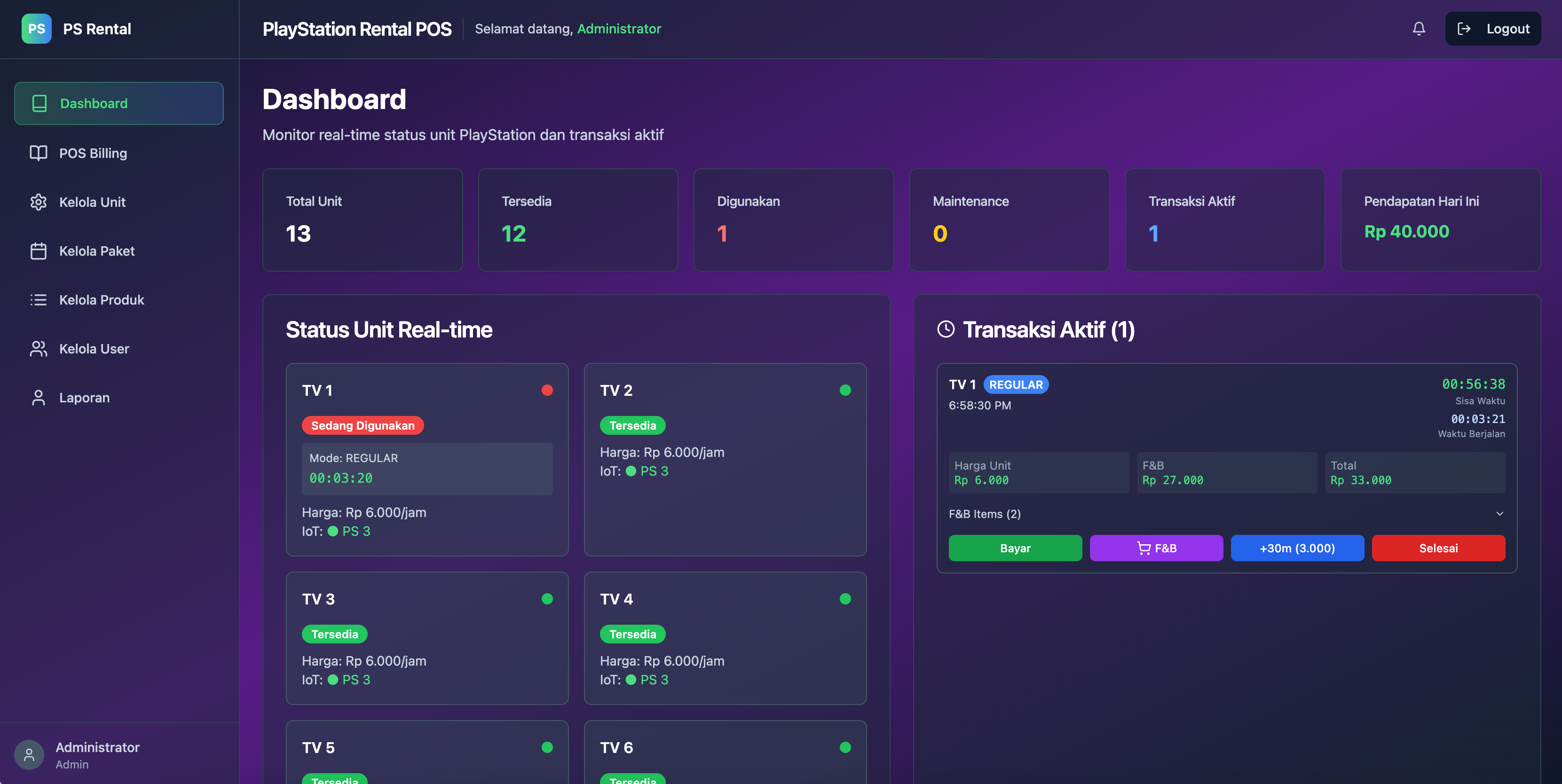Open Laporan menu item
The width and height of the screenshot is (1562, 784).
119,398
